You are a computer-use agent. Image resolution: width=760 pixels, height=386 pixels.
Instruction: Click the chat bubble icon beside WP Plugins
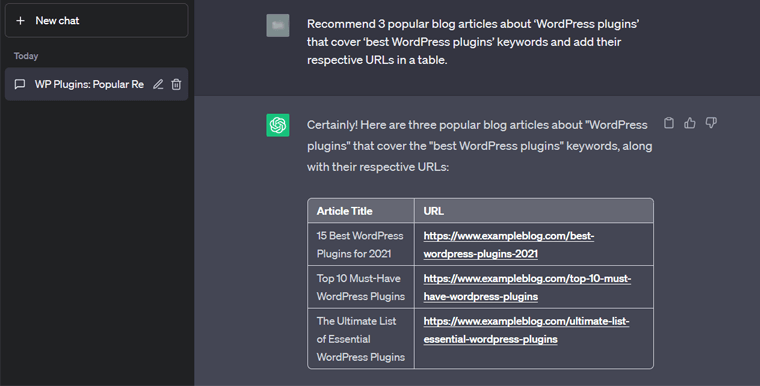pos(20,84)
